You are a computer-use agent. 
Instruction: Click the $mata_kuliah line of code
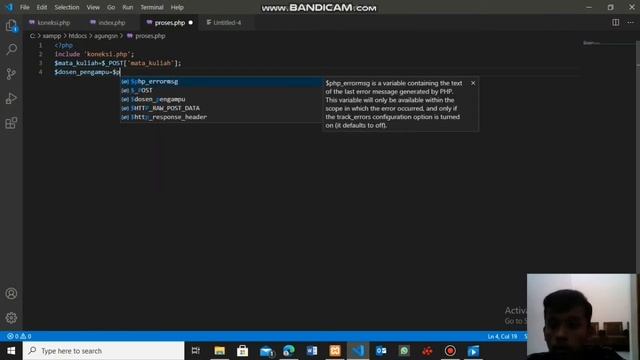click(x=118, y=63)
